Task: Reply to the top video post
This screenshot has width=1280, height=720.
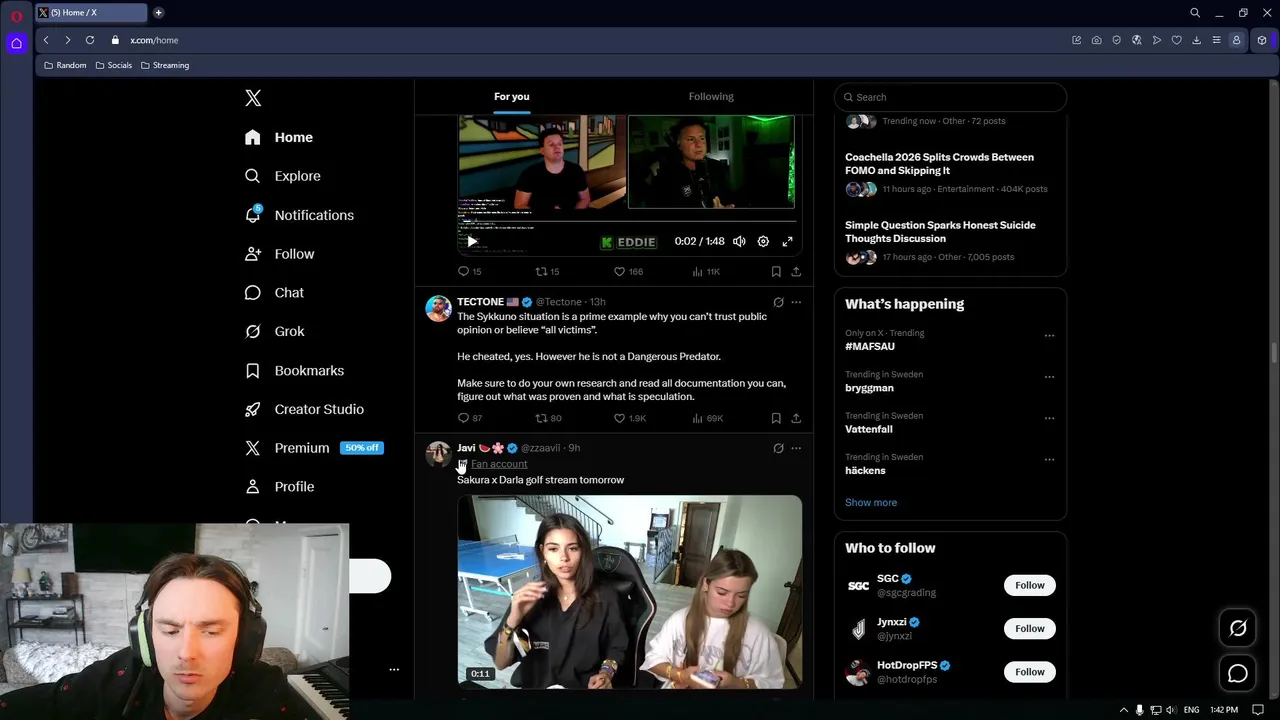Action: [469, 271]
